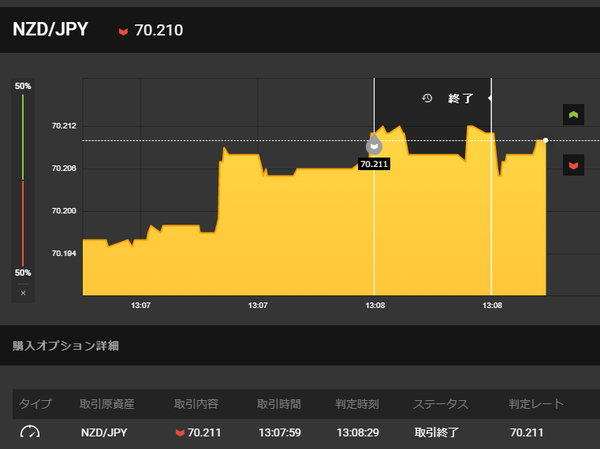This screenshot has width=600, height=449.
Task: Click the lower 50% label on the gauge
Action: (23, 273)
